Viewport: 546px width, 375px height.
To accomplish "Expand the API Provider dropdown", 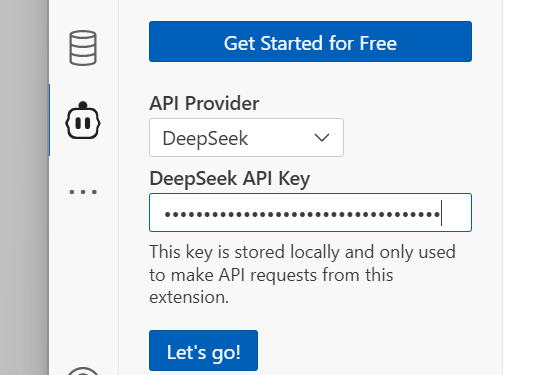I will click(x=246, y=138).
